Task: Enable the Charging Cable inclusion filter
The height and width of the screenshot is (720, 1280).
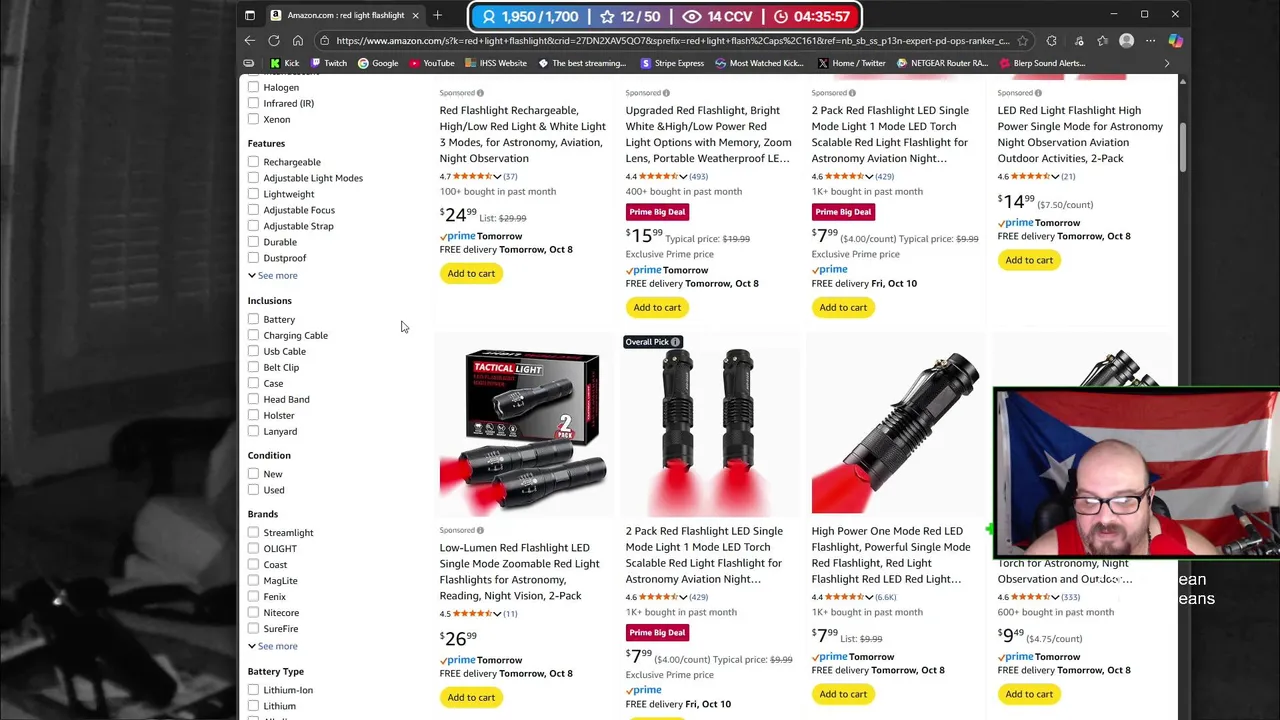Action: tap(254, 336)
